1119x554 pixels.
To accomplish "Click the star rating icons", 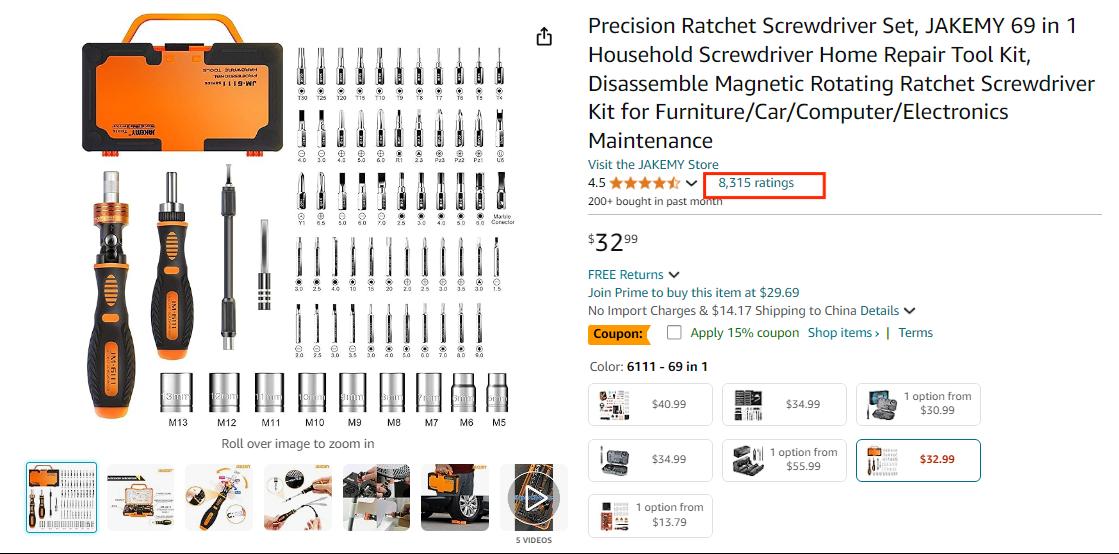I will point(644,183).
